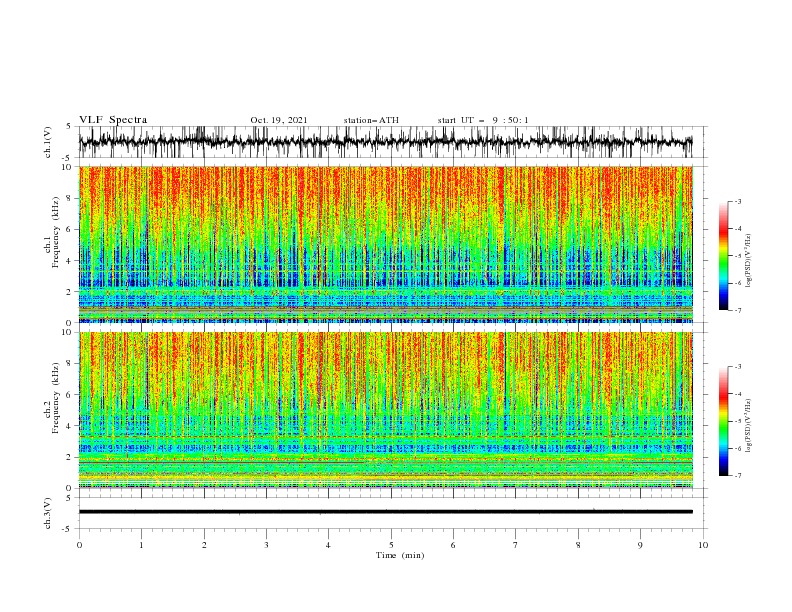Click the "start UT = 9 :50: 1" text

point(483,120)
